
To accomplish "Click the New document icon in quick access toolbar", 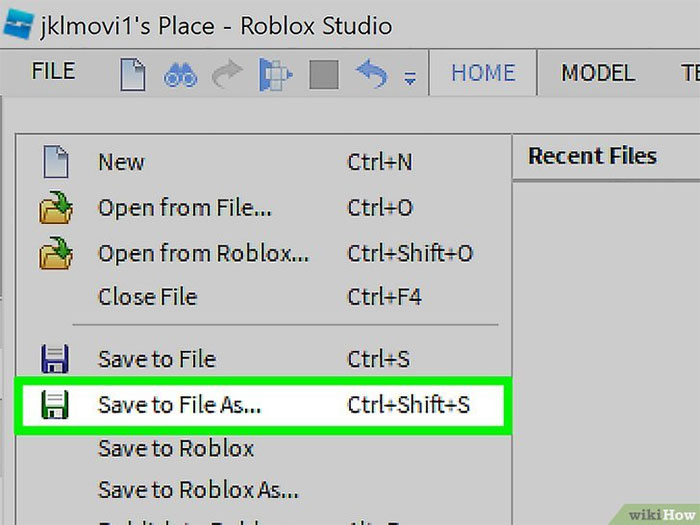I will point(134,74).
